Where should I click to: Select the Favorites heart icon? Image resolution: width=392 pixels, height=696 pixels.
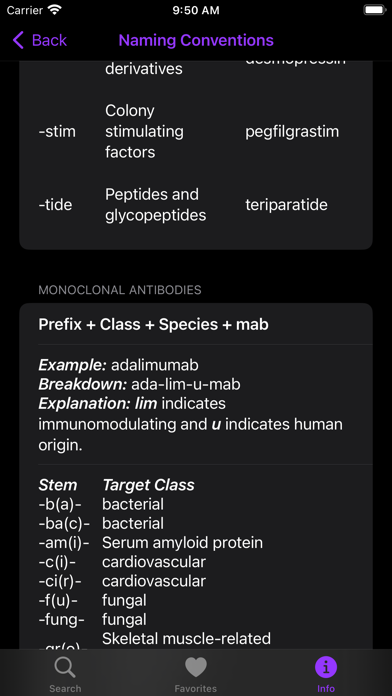(x=196, y=667)
